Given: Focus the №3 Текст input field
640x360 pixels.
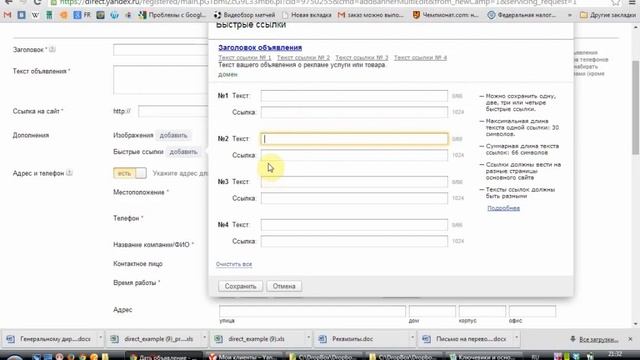Looking at the screenshot, I should [354, 182].
